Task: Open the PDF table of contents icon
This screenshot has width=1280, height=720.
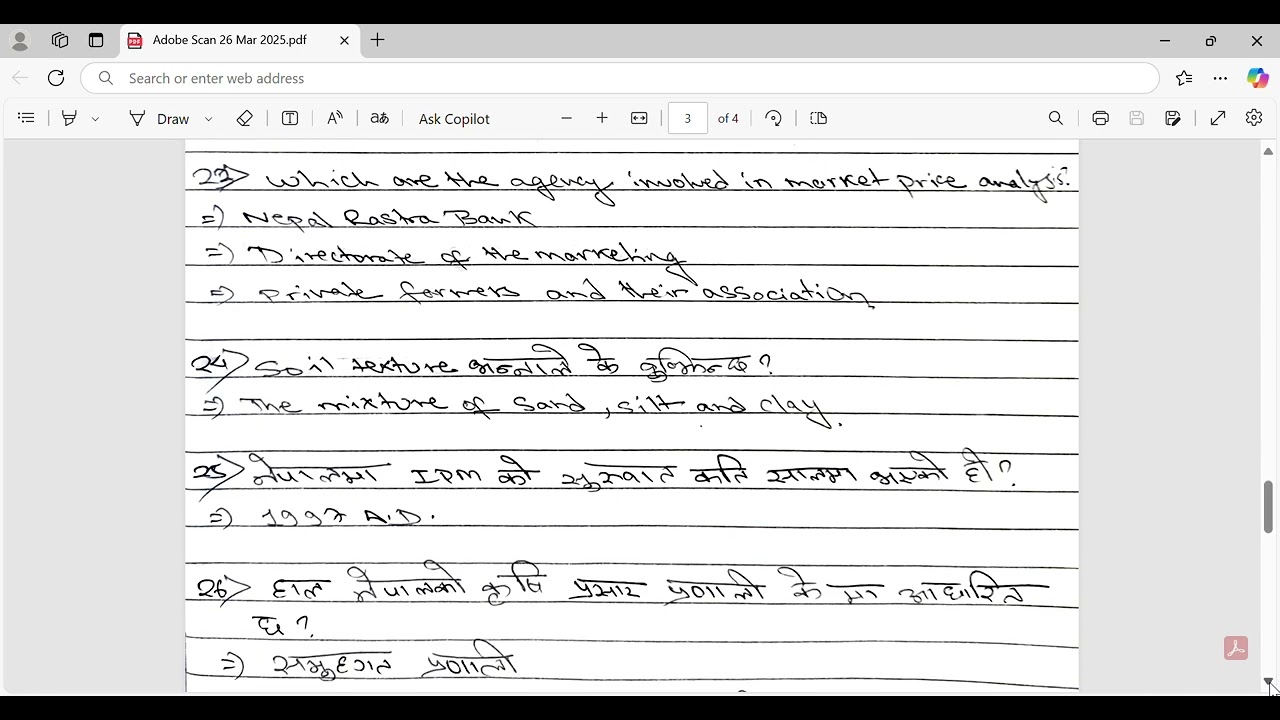Action: [x=27, y=118]
